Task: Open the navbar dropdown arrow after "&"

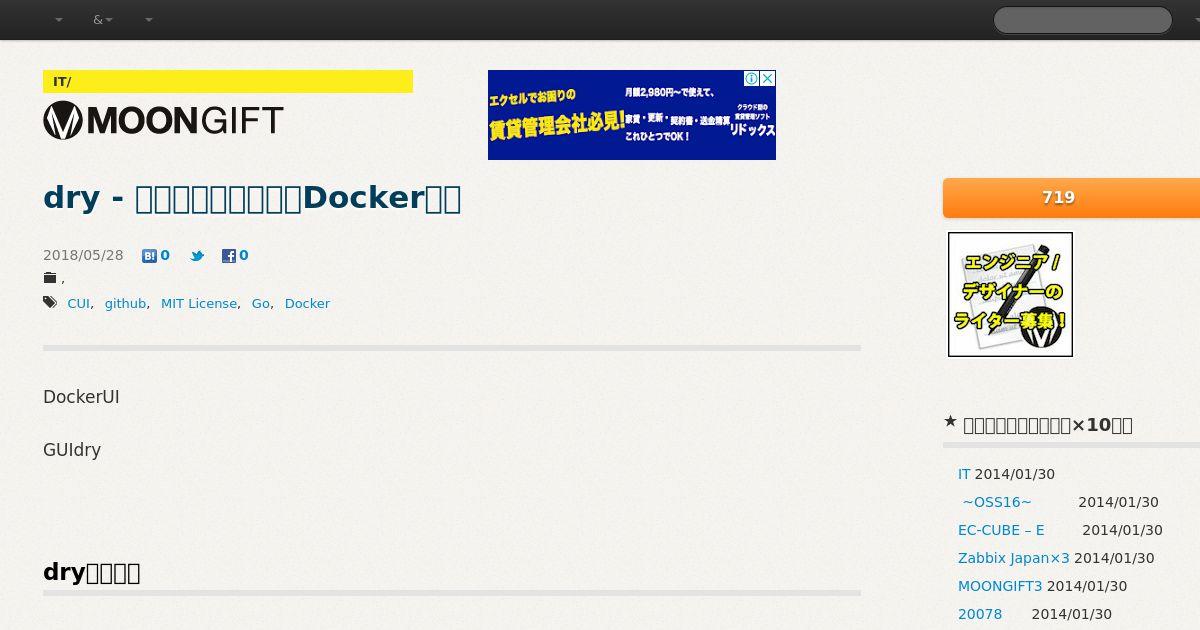Action: point(149,20)
